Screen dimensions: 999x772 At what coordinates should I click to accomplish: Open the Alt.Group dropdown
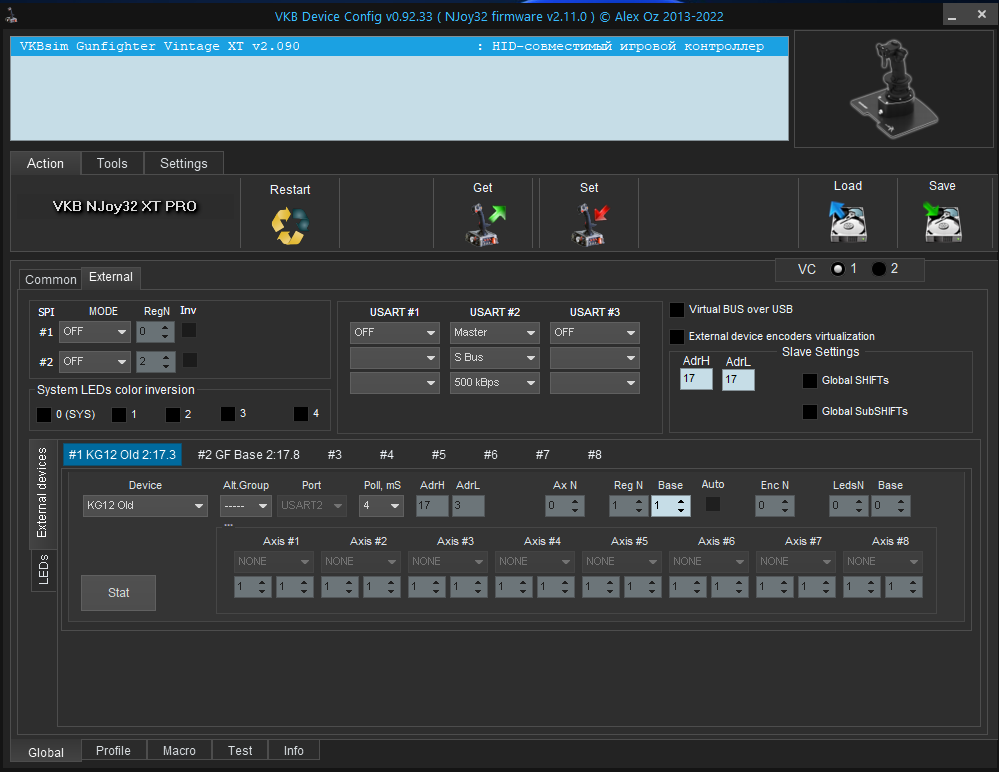coord(246,506)
